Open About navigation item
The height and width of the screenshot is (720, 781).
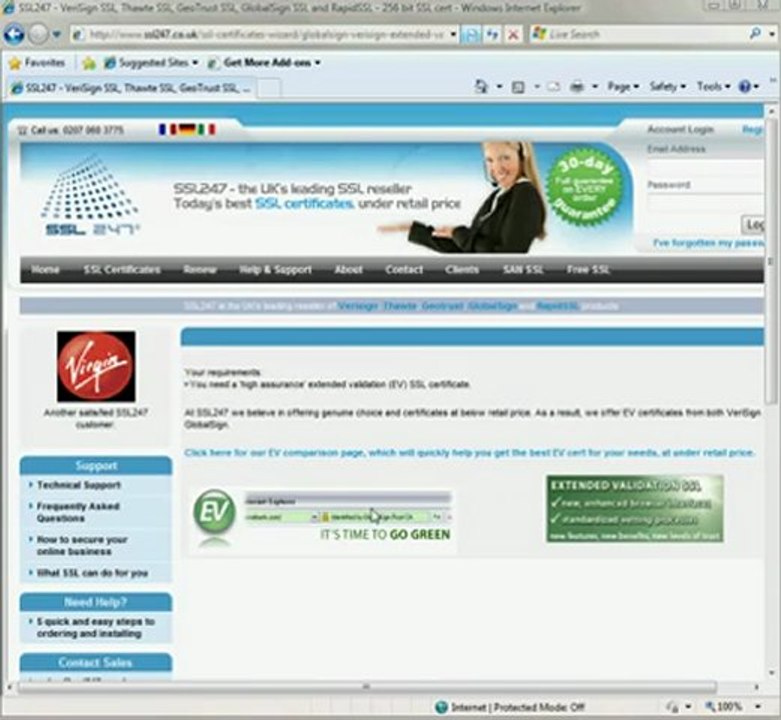[x=349, y=269]
